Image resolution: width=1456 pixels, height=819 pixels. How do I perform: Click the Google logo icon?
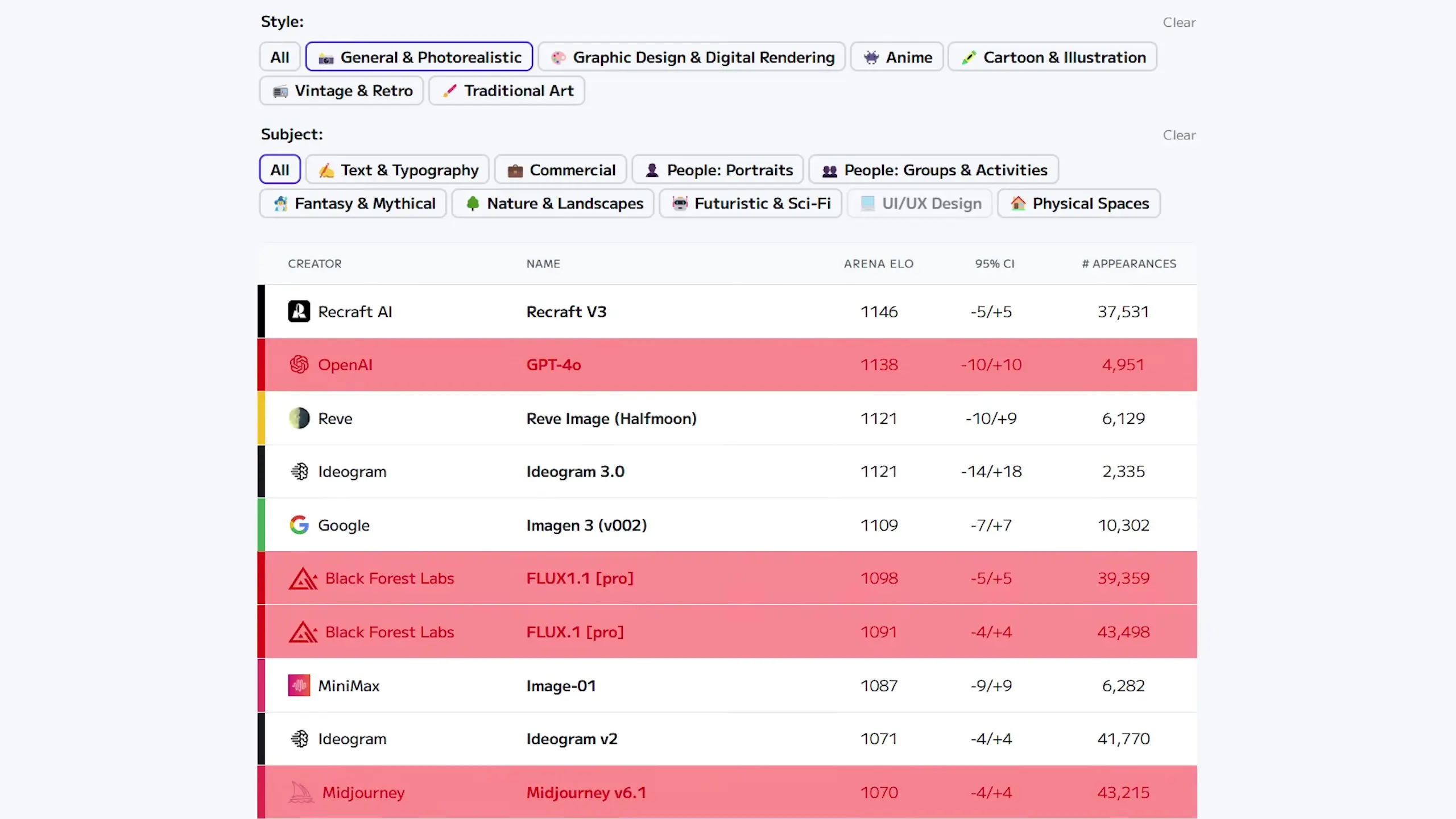pyautogui.click(x=299, y=525)
